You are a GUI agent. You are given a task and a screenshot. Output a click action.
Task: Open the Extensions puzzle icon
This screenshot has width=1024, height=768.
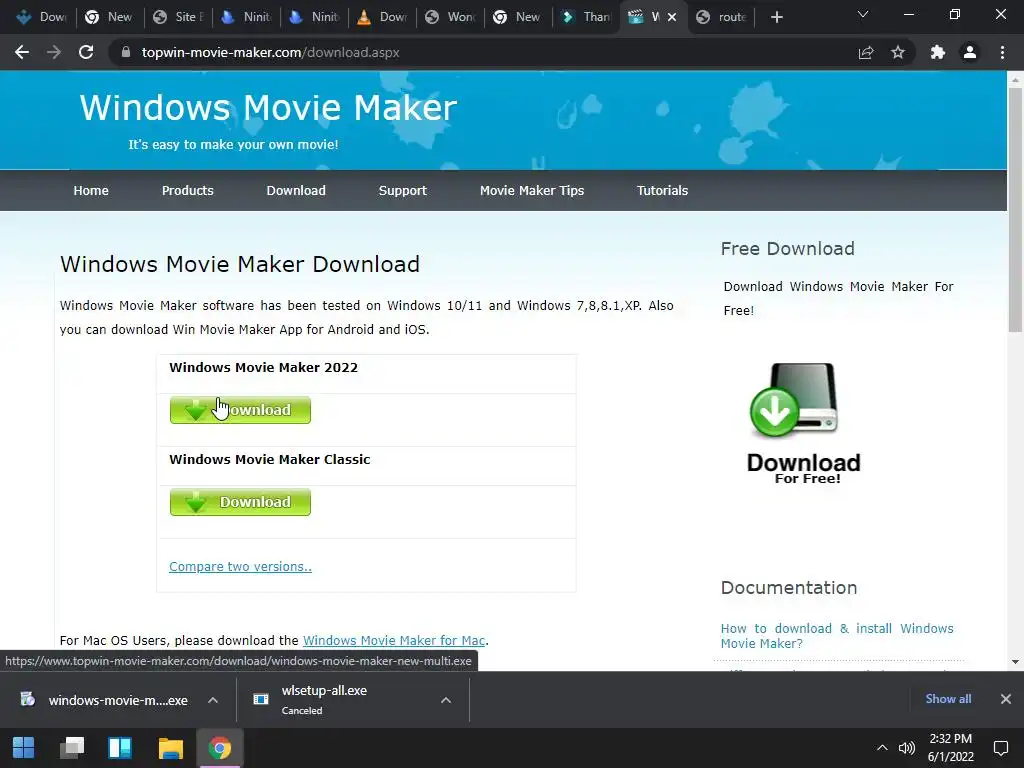coord(938,52)
